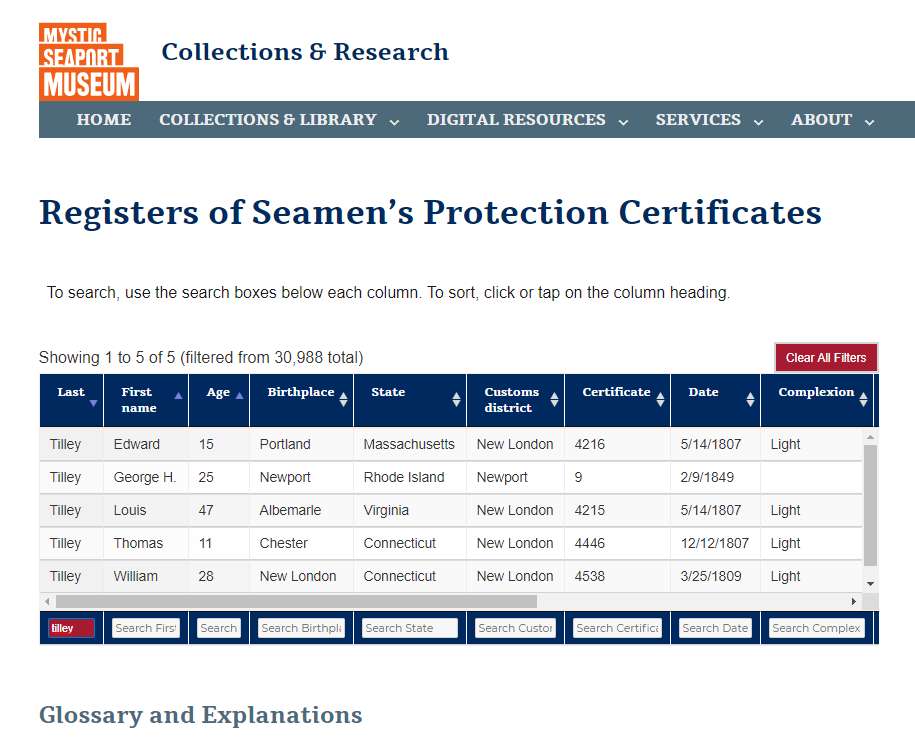The image size is (915, 746).
Task: Click the sort arrows in Birthplace column
Action: [x=343, y=399]
